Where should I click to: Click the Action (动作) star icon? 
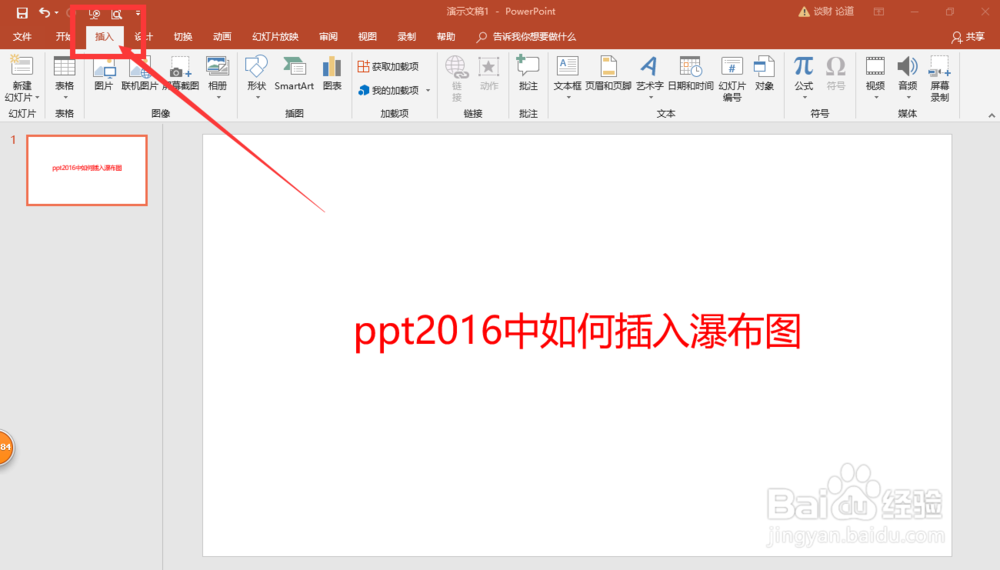(x=489, y=67)
